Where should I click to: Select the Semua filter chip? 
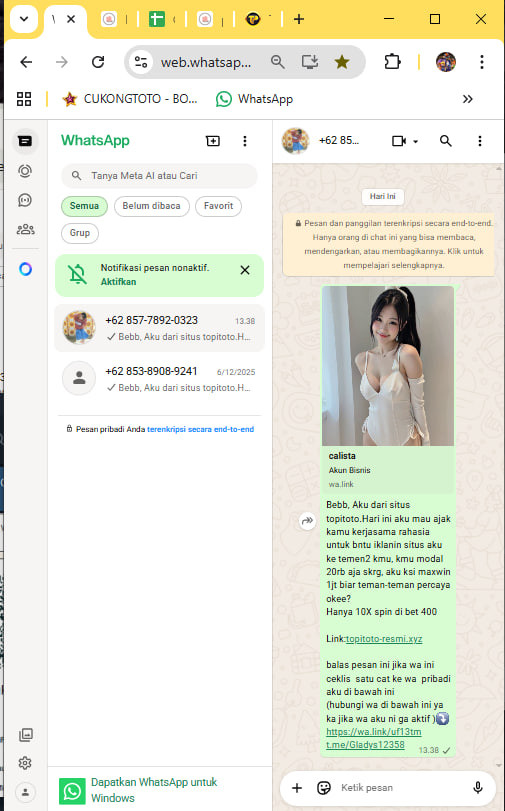pyautogui.click(x=84, y=206)
